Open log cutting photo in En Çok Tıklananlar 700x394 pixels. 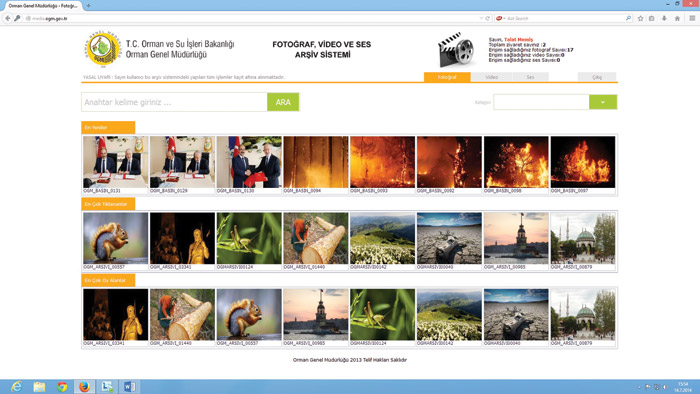(x=316, y=238)
